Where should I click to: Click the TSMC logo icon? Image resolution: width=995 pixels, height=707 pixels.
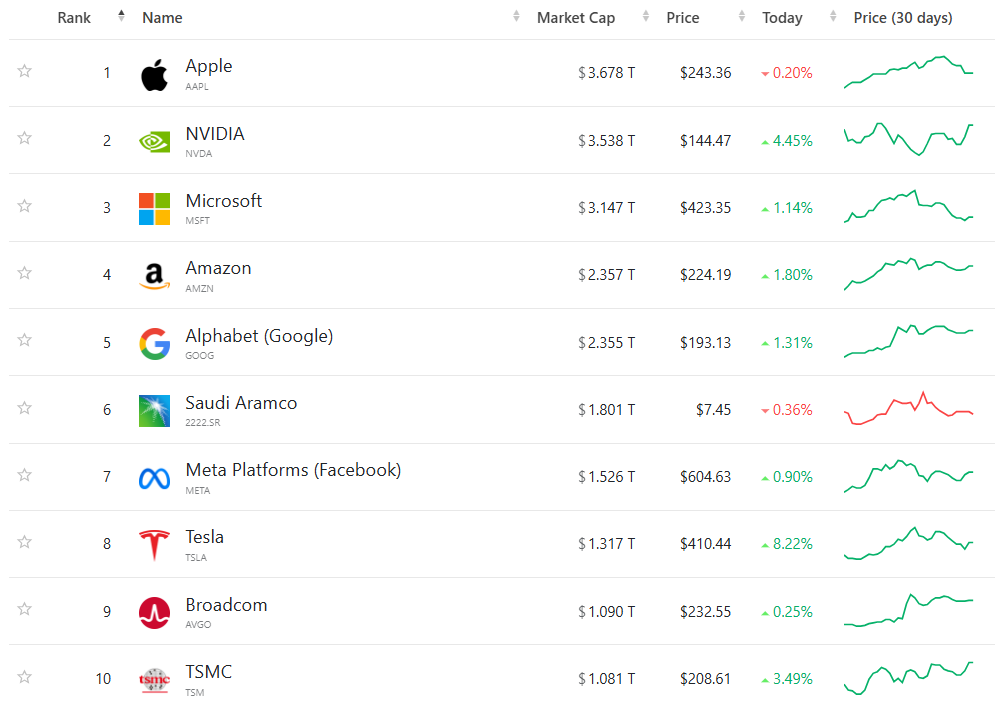pyautogui.click(x=154, y=680)
